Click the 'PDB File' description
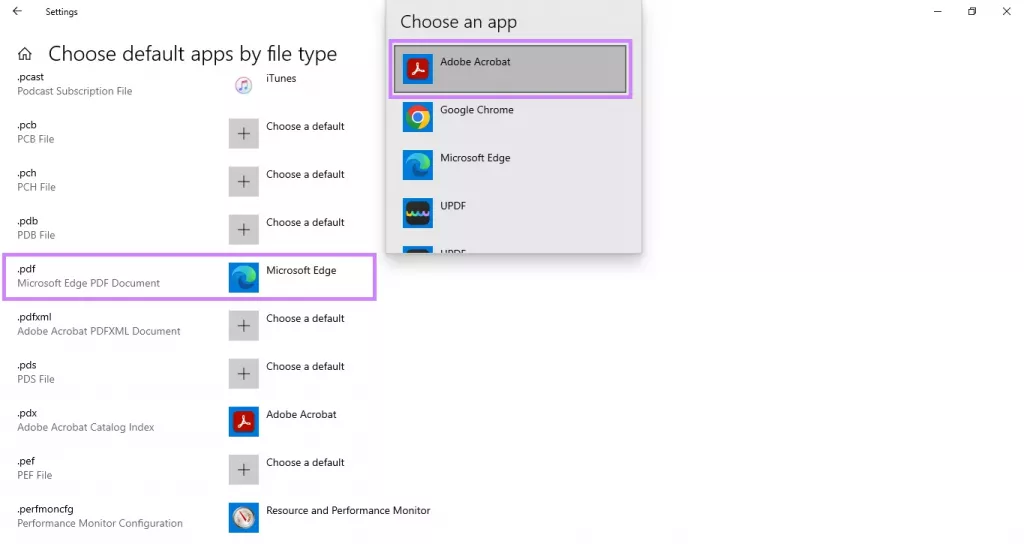This screenshot has height=544, width=1024. [36, 235]
